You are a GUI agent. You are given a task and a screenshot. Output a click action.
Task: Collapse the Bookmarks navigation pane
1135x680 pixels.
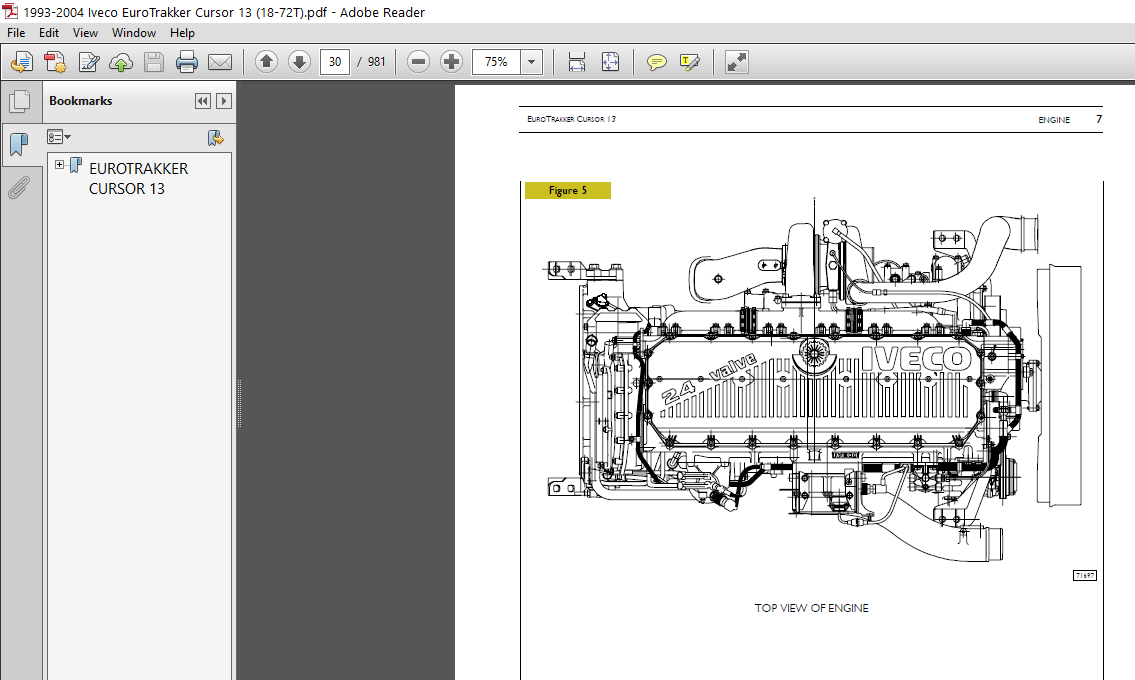pos(203,101)
